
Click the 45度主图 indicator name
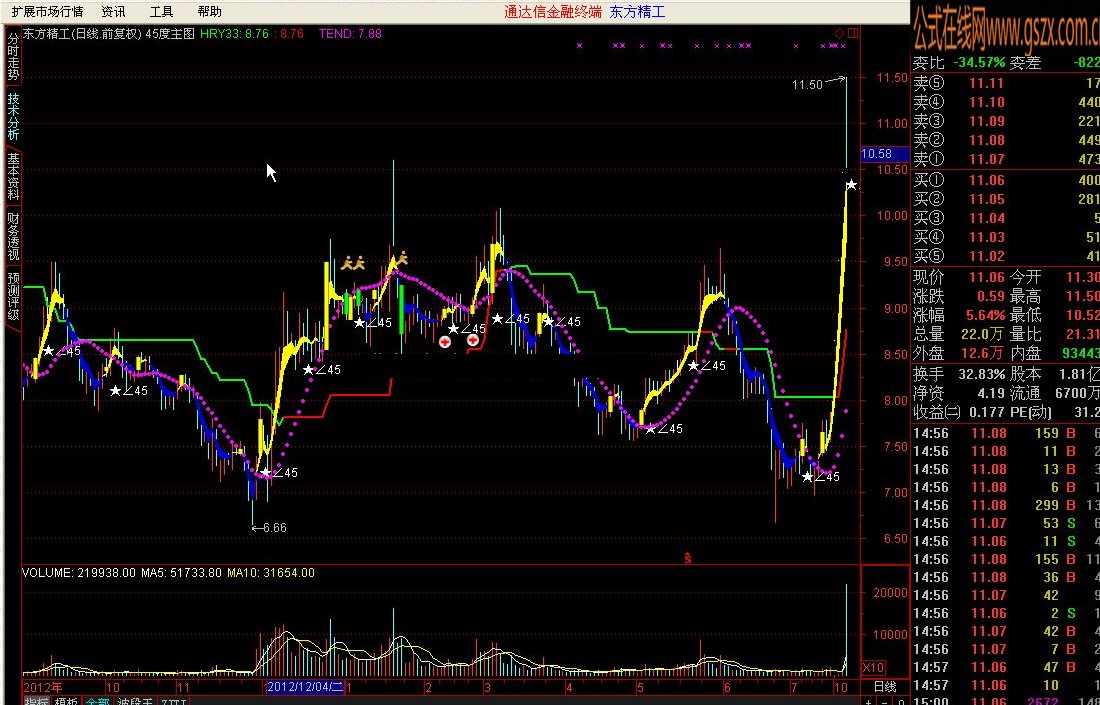[170, 33]
